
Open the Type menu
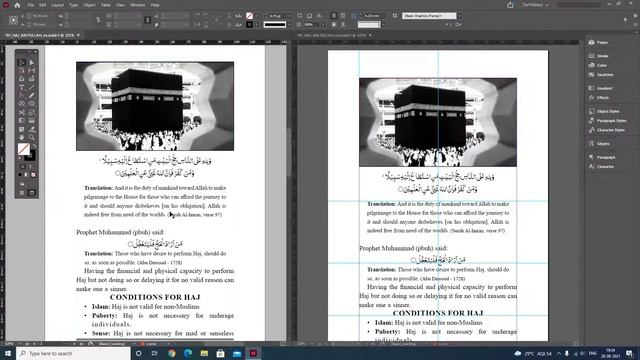point(73,5)
